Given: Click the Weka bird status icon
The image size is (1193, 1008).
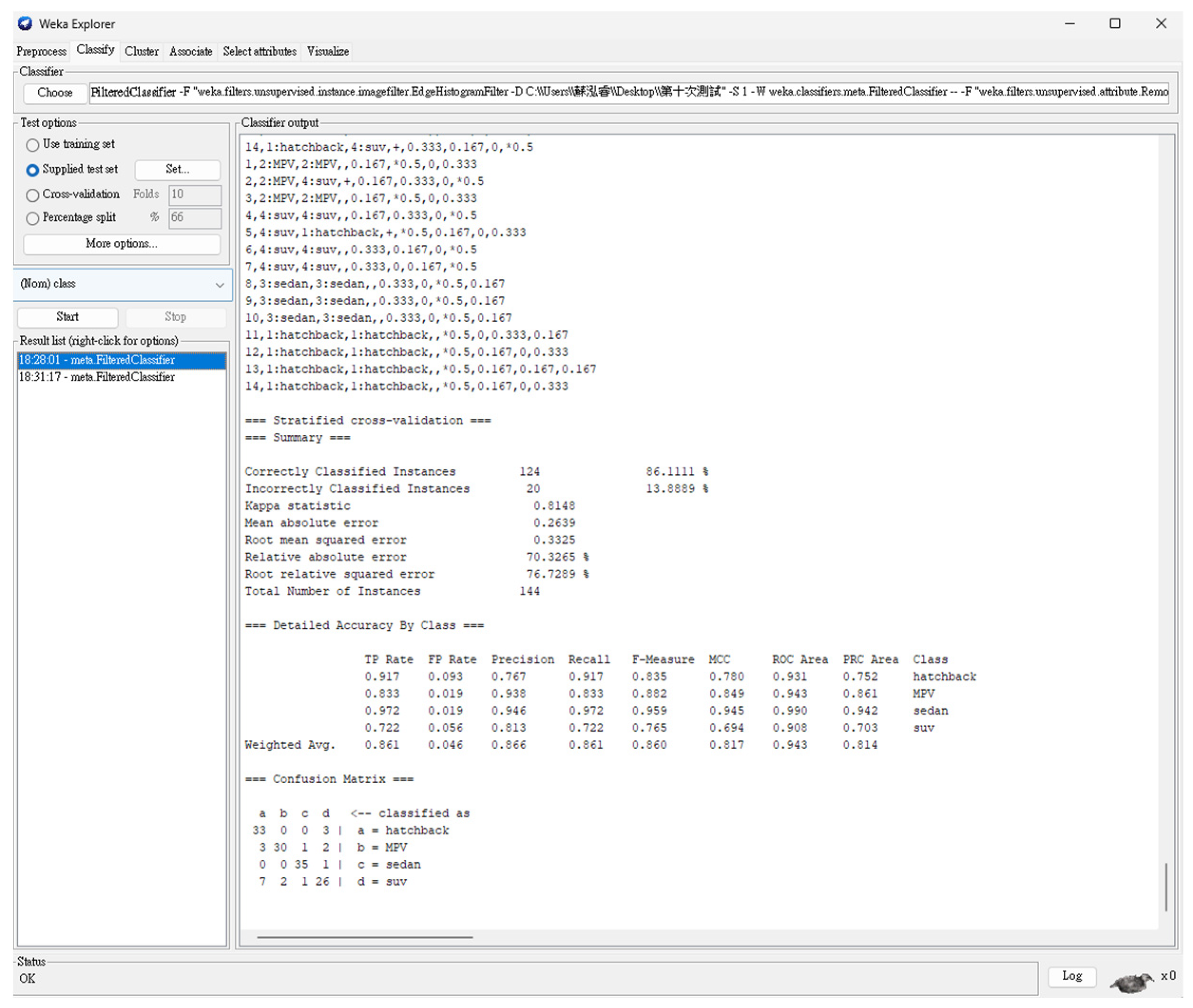Looking at the screenshot, I should point(1132,982).
